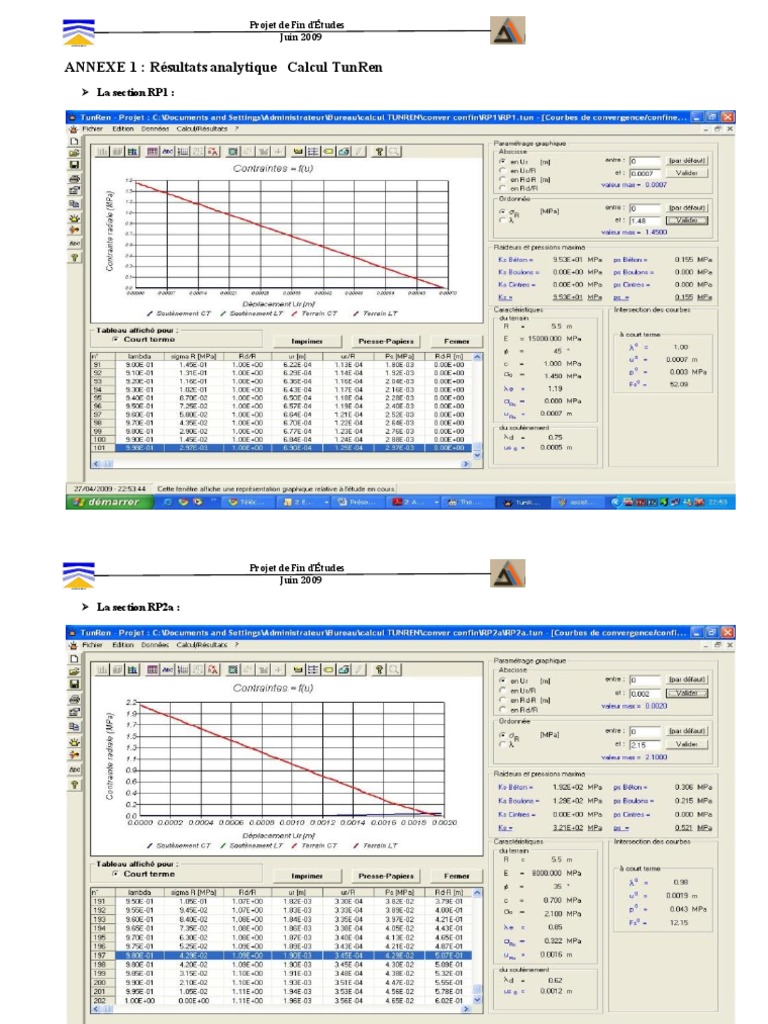
Task: Click Imprimer button in RP1 window
Action: 307,341
